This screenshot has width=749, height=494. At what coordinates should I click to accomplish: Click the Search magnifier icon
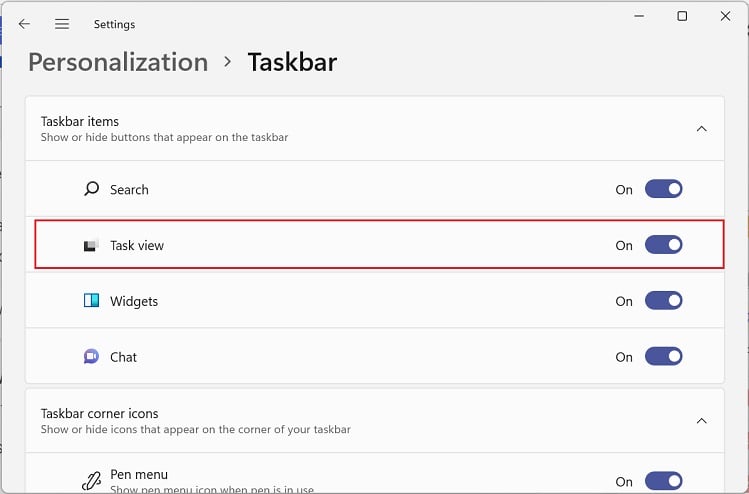point(92,189)
